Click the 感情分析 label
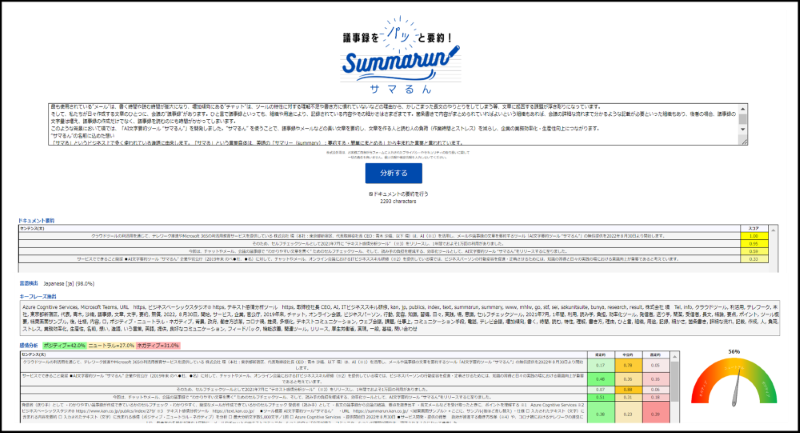Viewport: 800px width, 433px height. tap(29, 345)
